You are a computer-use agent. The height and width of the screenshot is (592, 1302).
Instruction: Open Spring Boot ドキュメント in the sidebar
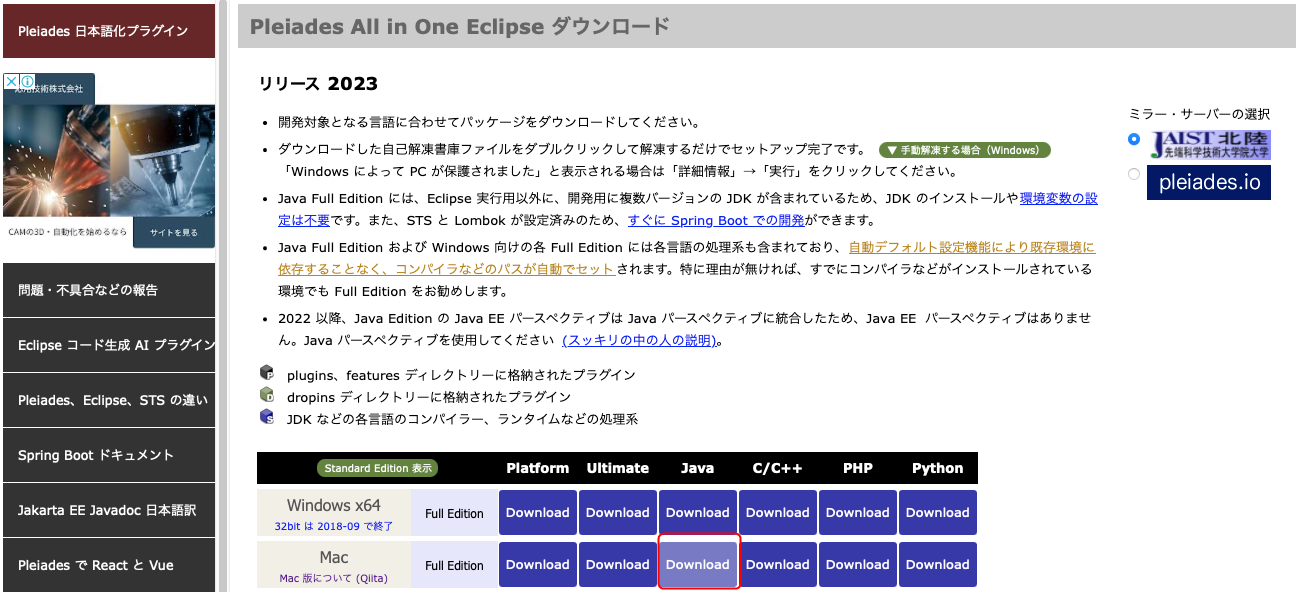point(108,455)
